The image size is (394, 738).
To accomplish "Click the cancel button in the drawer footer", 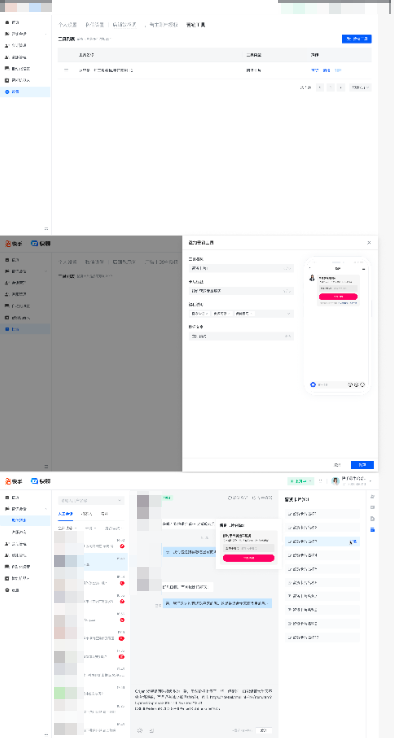I will pyautogui.click(x=338, y=465).
